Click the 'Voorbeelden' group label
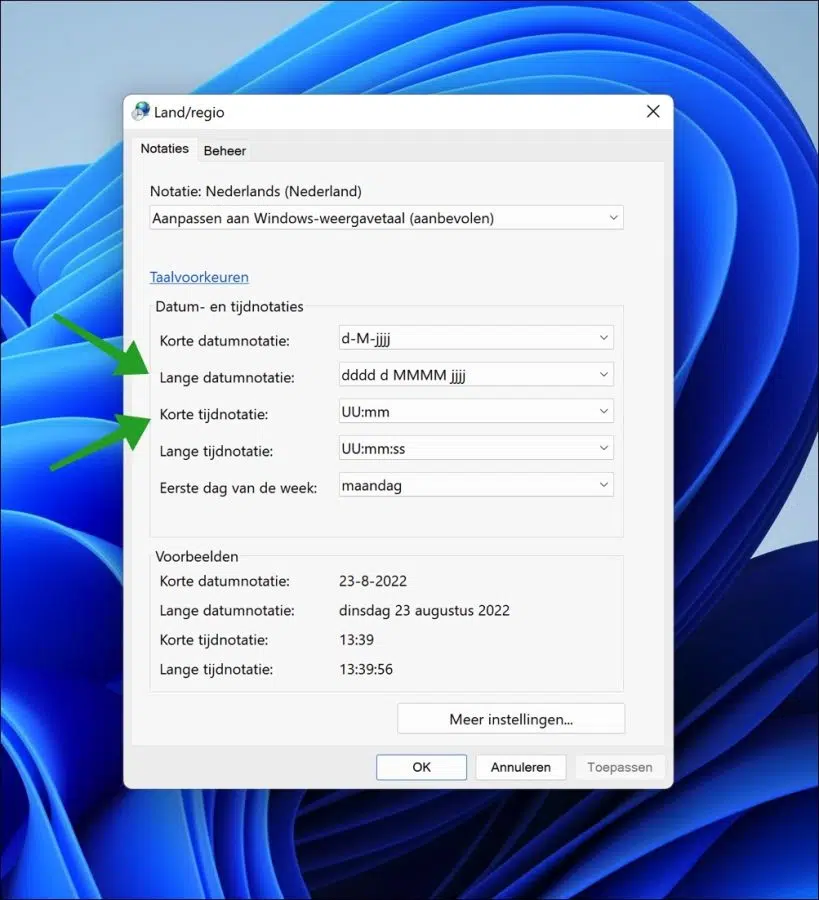The image size is (819, 900). pos(197,556)
